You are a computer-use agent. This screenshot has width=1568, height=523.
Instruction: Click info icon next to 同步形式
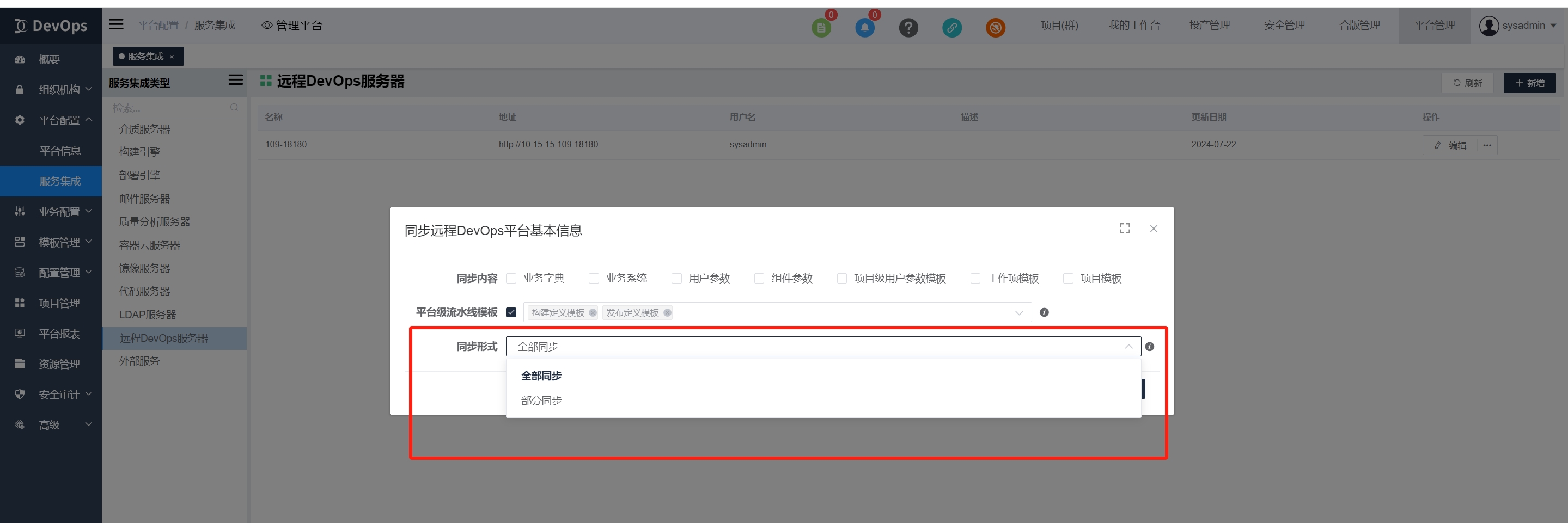pyautogui.click(x=1149, y=347)
